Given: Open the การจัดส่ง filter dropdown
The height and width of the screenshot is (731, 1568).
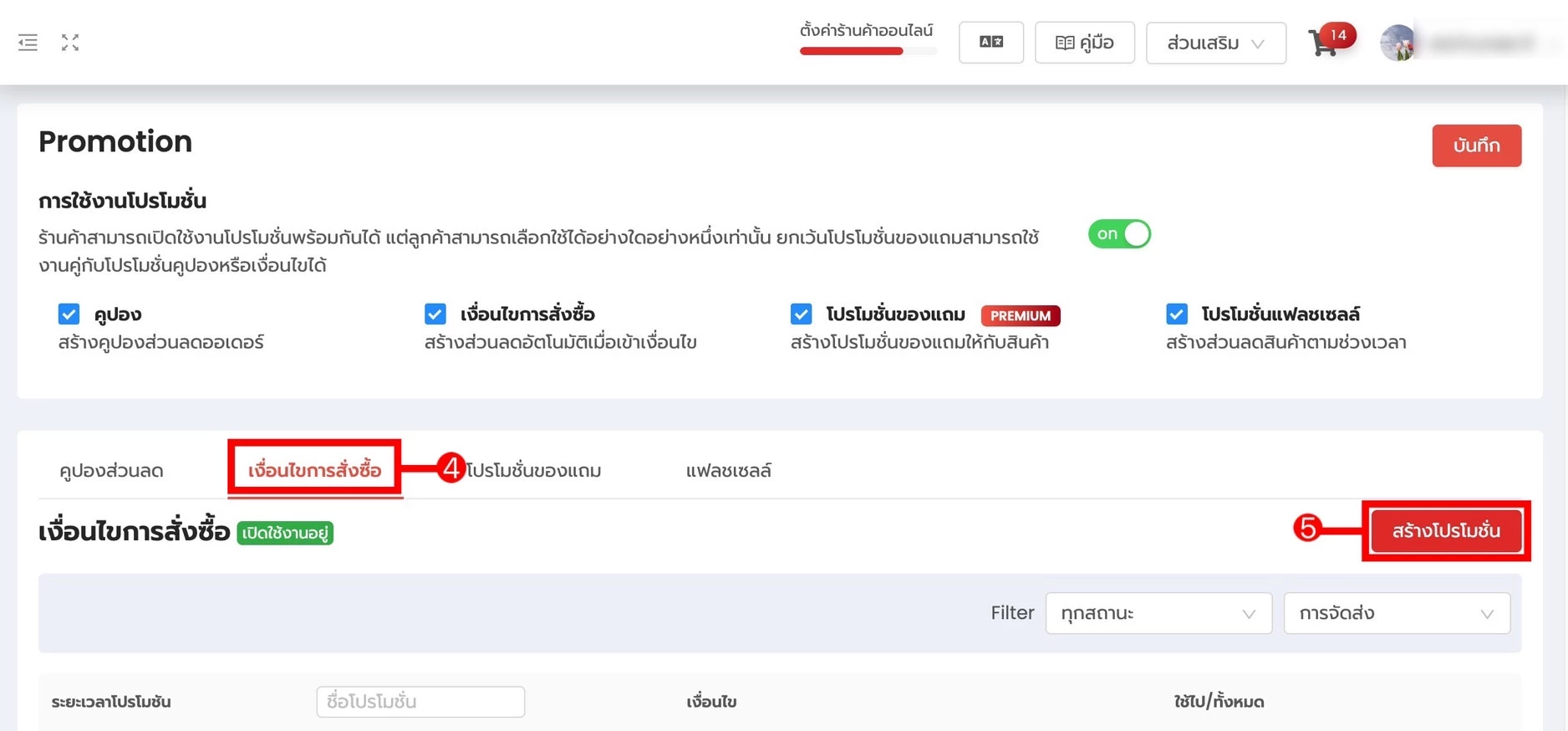Looking at the screenshot, I should click(x=1397, y=613).
